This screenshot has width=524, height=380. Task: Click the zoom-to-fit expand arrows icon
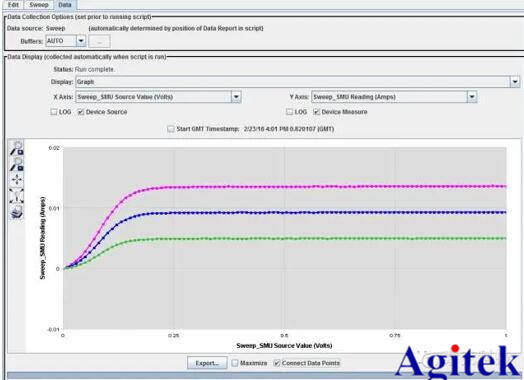(16, 196)
